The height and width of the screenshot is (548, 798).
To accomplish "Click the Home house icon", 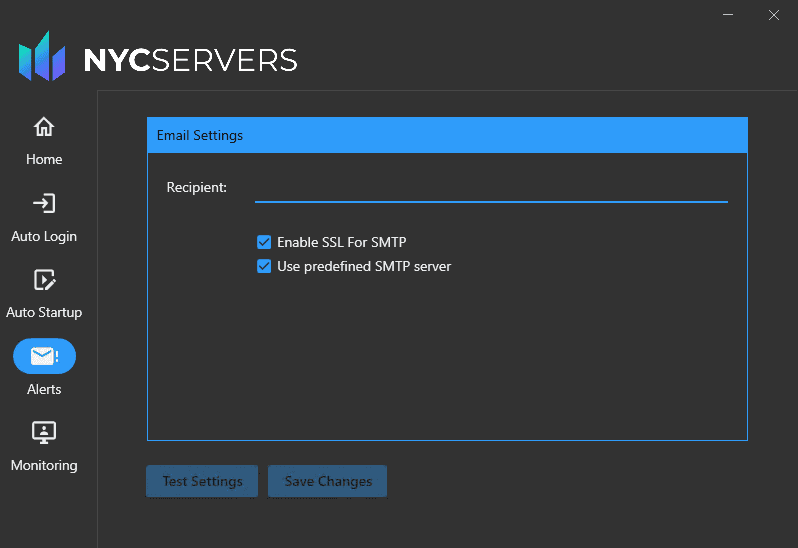I will click(44, 127).
